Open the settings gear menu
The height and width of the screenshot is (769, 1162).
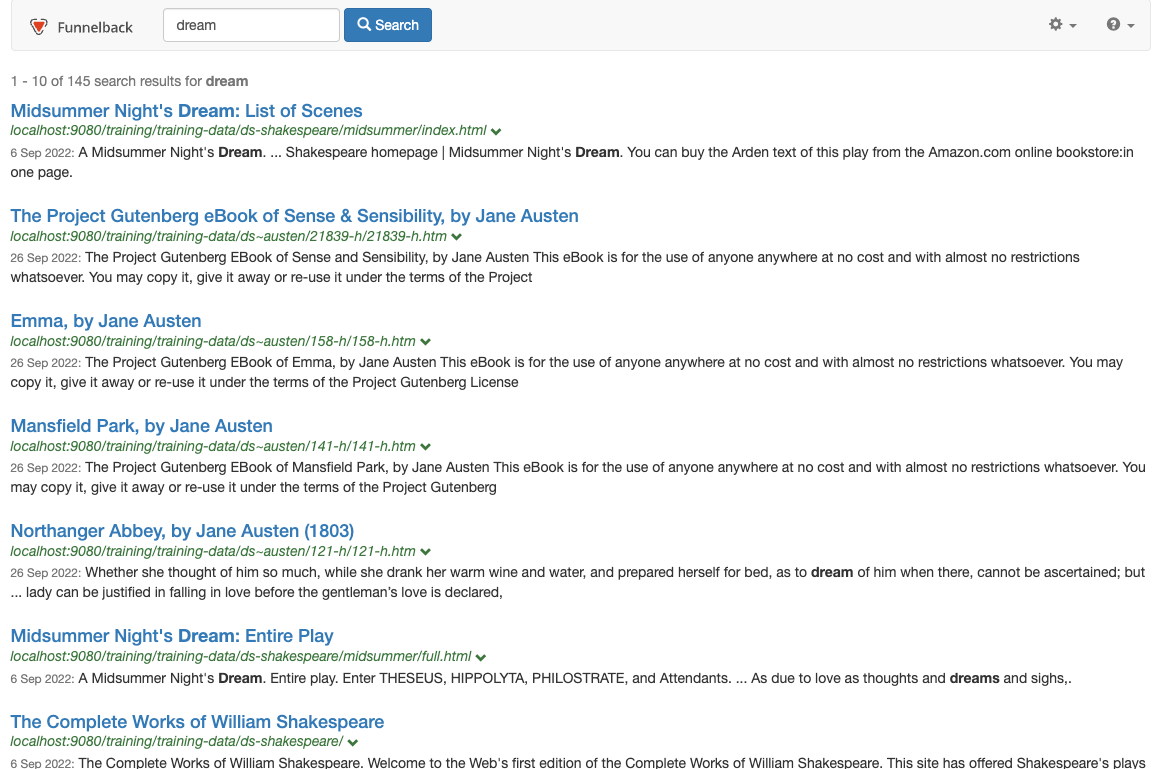point(1057,25)
